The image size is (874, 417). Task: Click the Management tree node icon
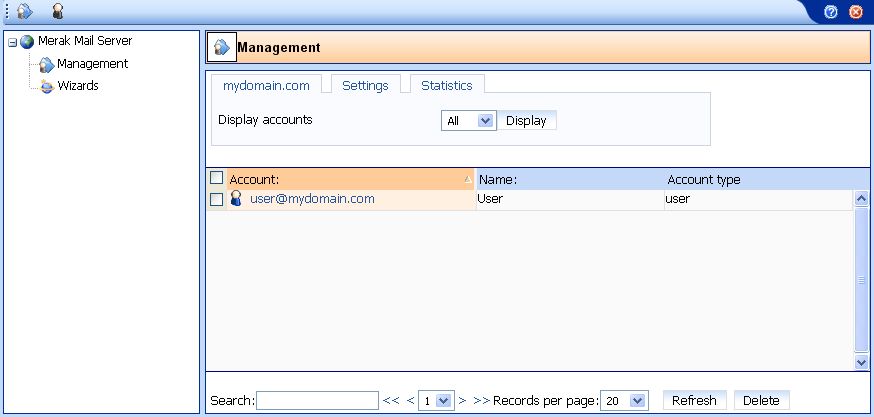pos(47,65)
